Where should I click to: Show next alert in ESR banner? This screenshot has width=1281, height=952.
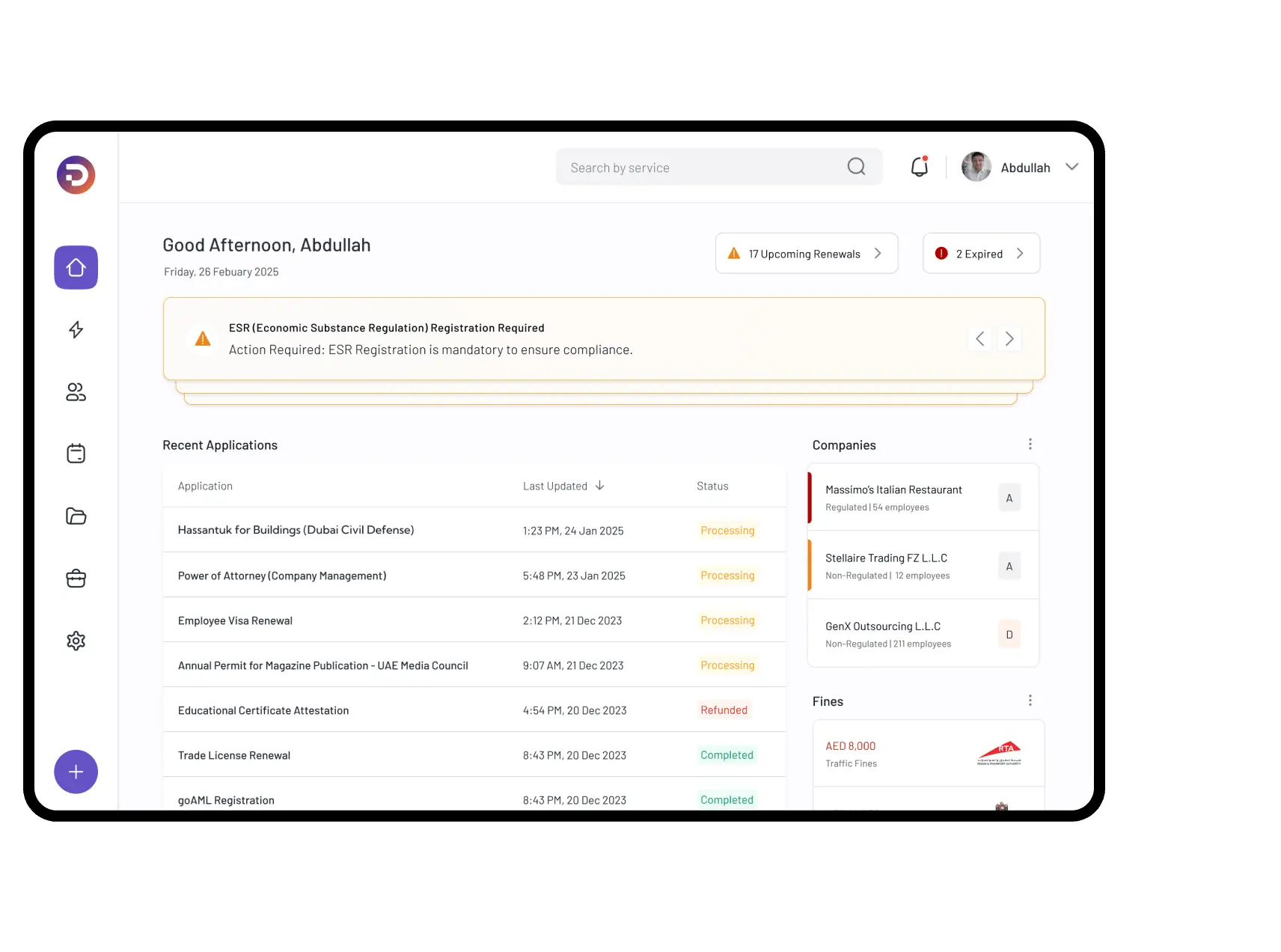(1009, 339)
